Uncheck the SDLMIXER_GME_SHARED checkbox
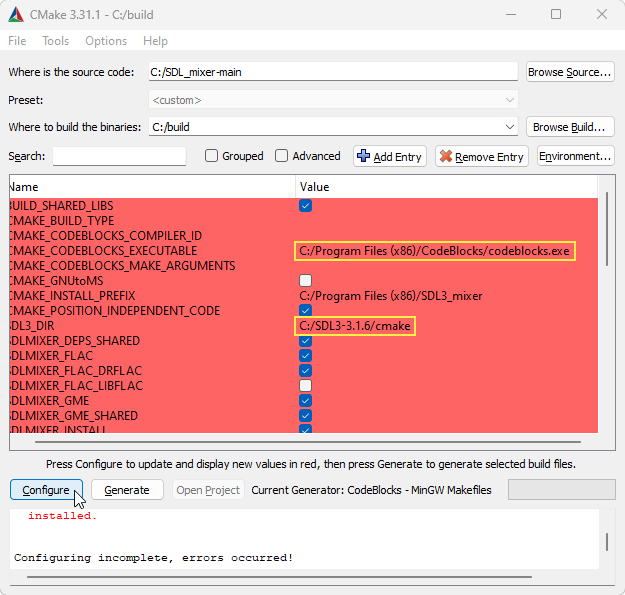Viewport: 625px width, 595px height. click(305, 416)
